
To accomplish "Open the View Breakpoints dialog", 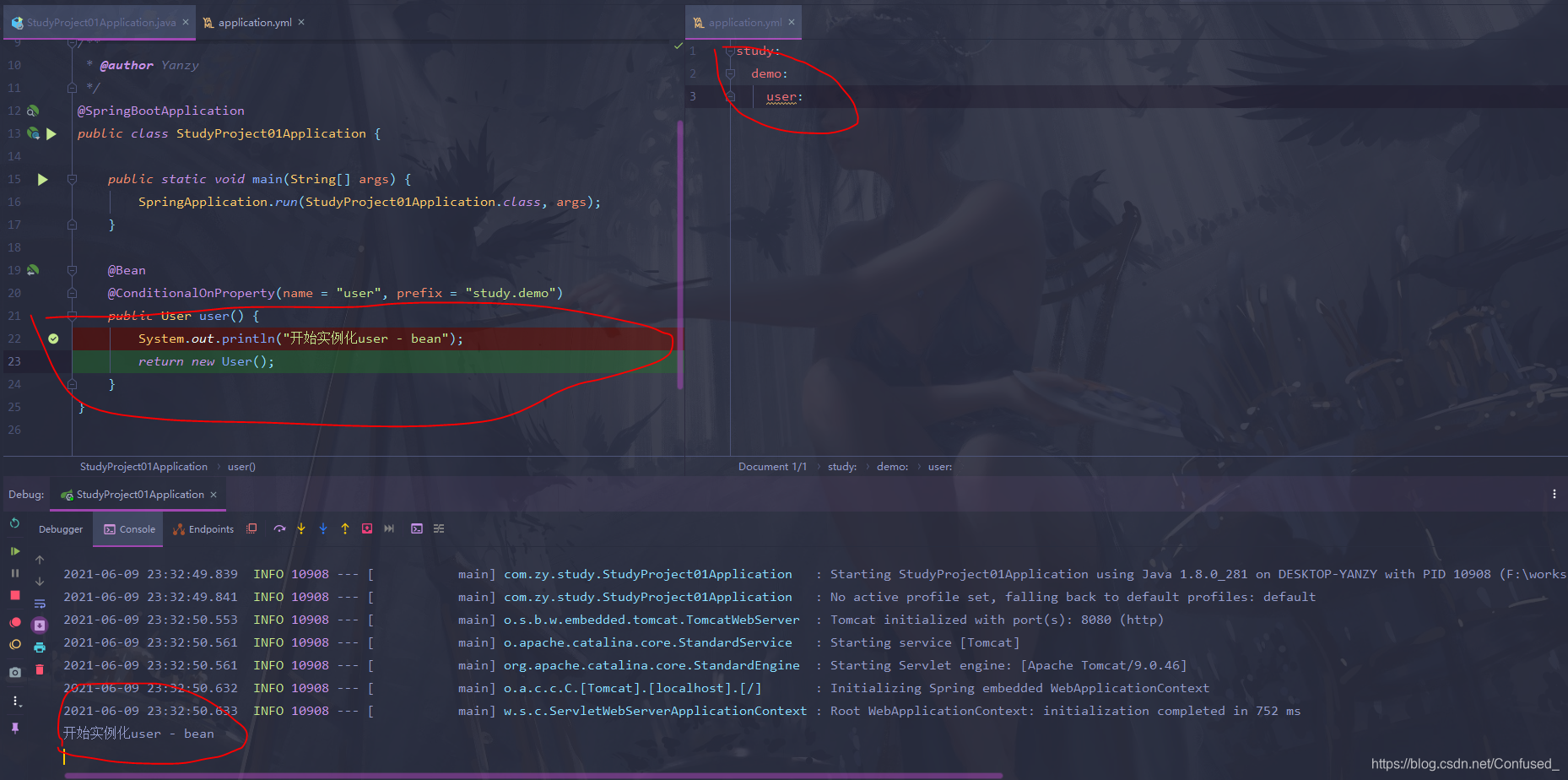I will point(14,622).
